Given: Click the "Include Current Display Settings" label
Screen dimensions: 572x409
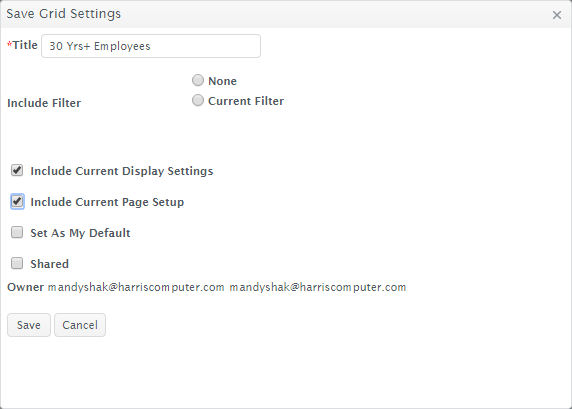Looking at the screenshot, I should (x=122, y=171).
